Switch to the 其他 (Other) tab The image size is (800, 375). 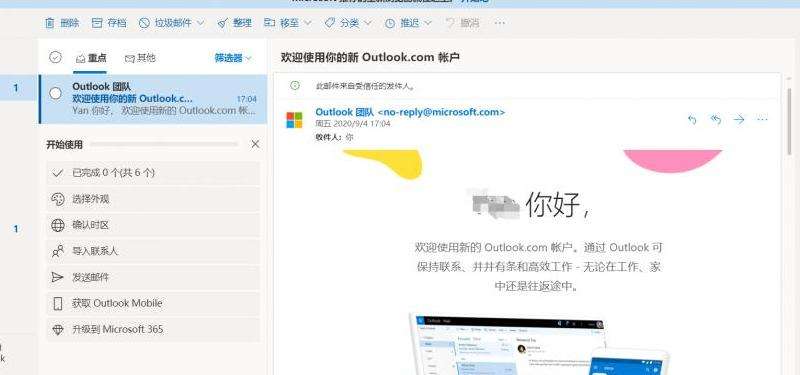pyautogui.click(x=140, y=58)
